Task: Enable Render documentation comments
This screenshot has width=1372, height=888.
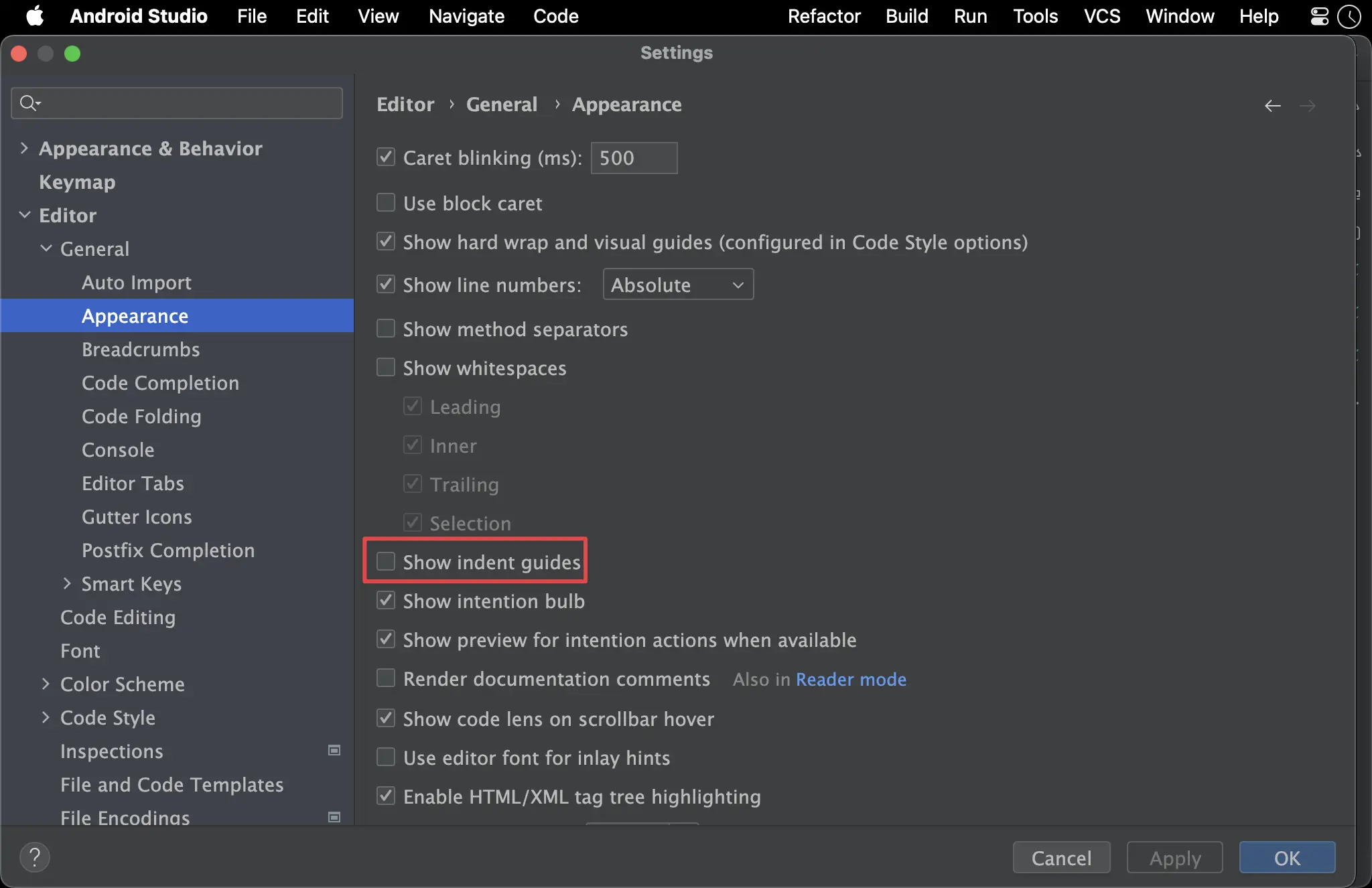Action: 386,678
